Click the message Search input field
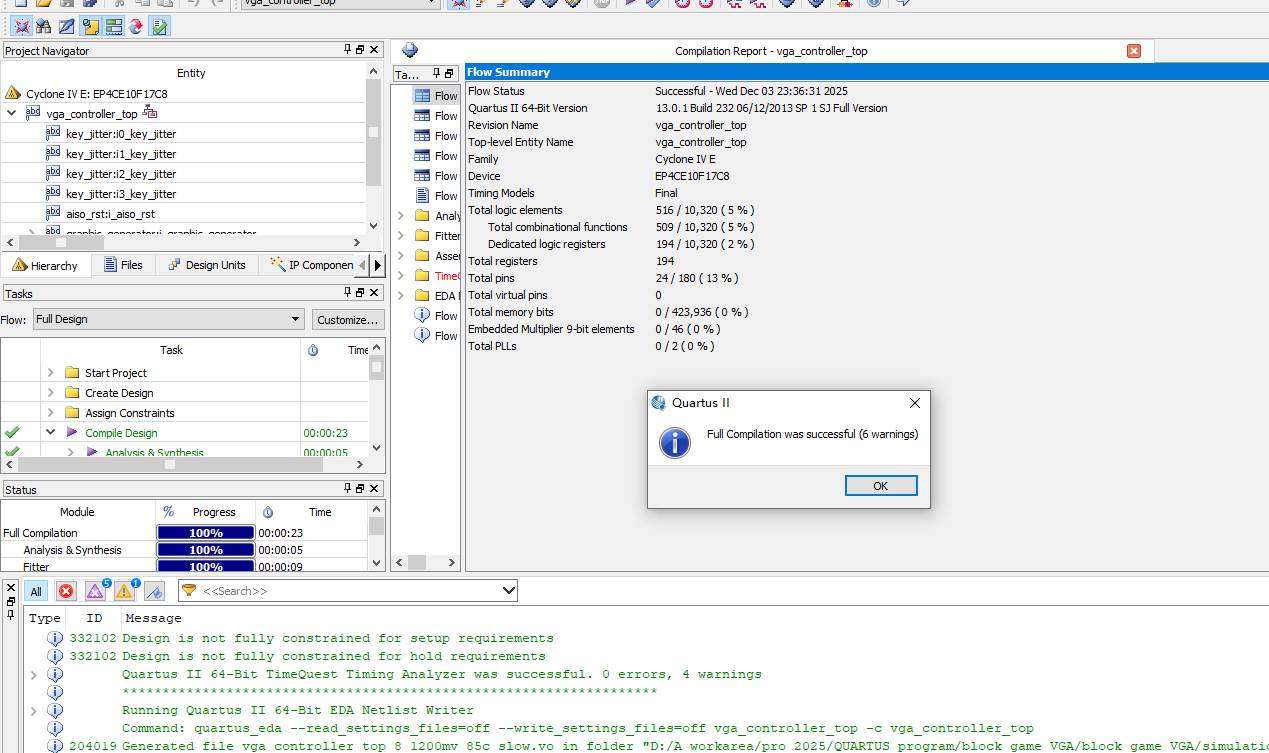Viewport: 1269px width, 753px height. 348,591
